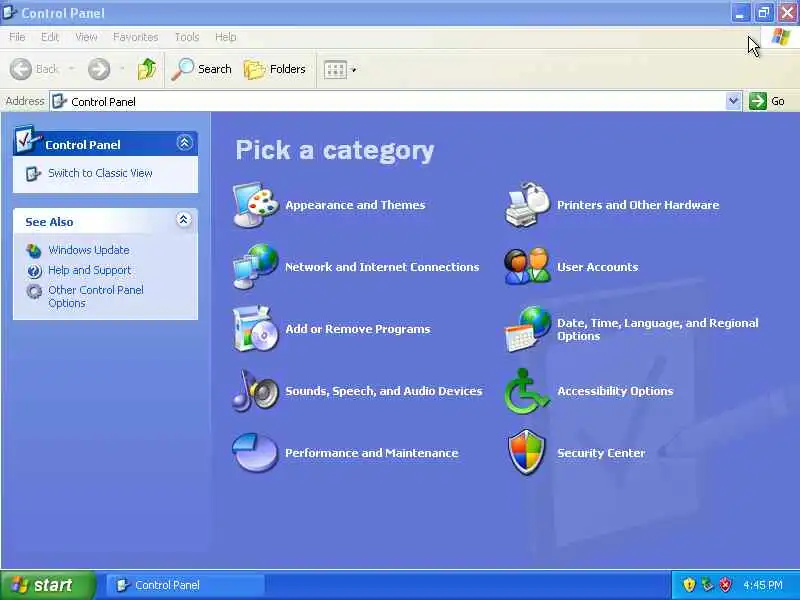Click the Other Control Panel Options gear icon
The image size is (800, 600).
pos(34,291)
